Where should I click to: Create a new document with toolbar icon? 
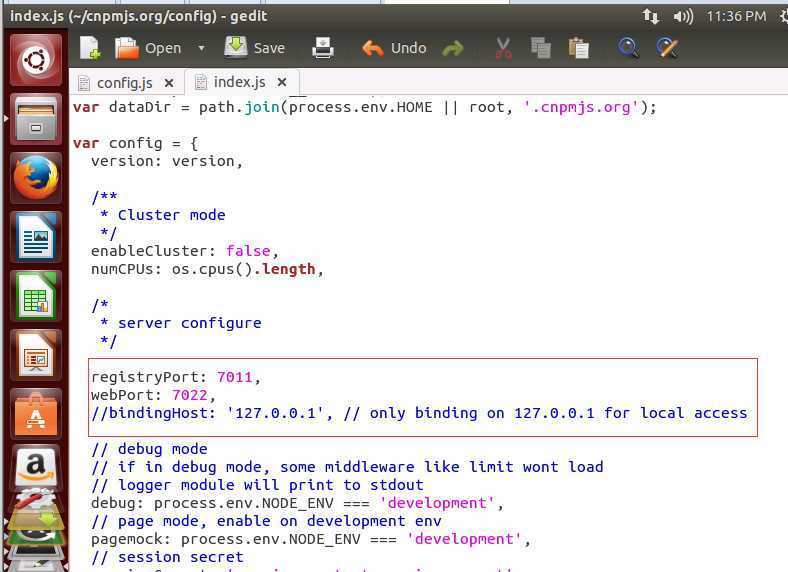[90, 48]
